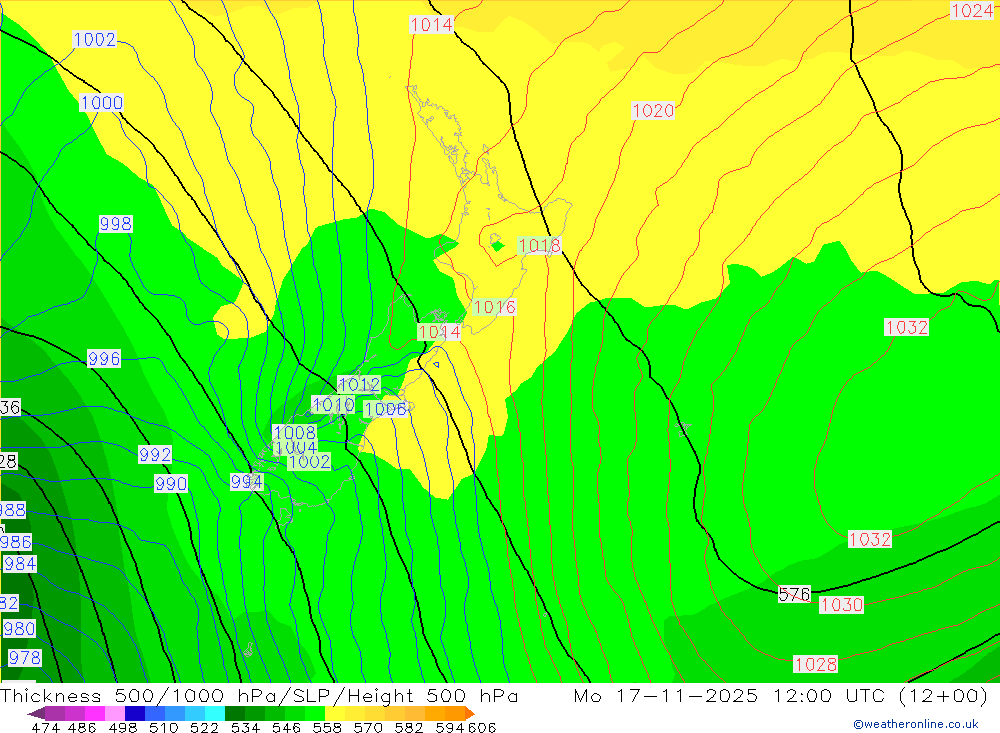Click the blue 1002 label at the top left
Screen dimensions: 1000x733
coord(94,40)
